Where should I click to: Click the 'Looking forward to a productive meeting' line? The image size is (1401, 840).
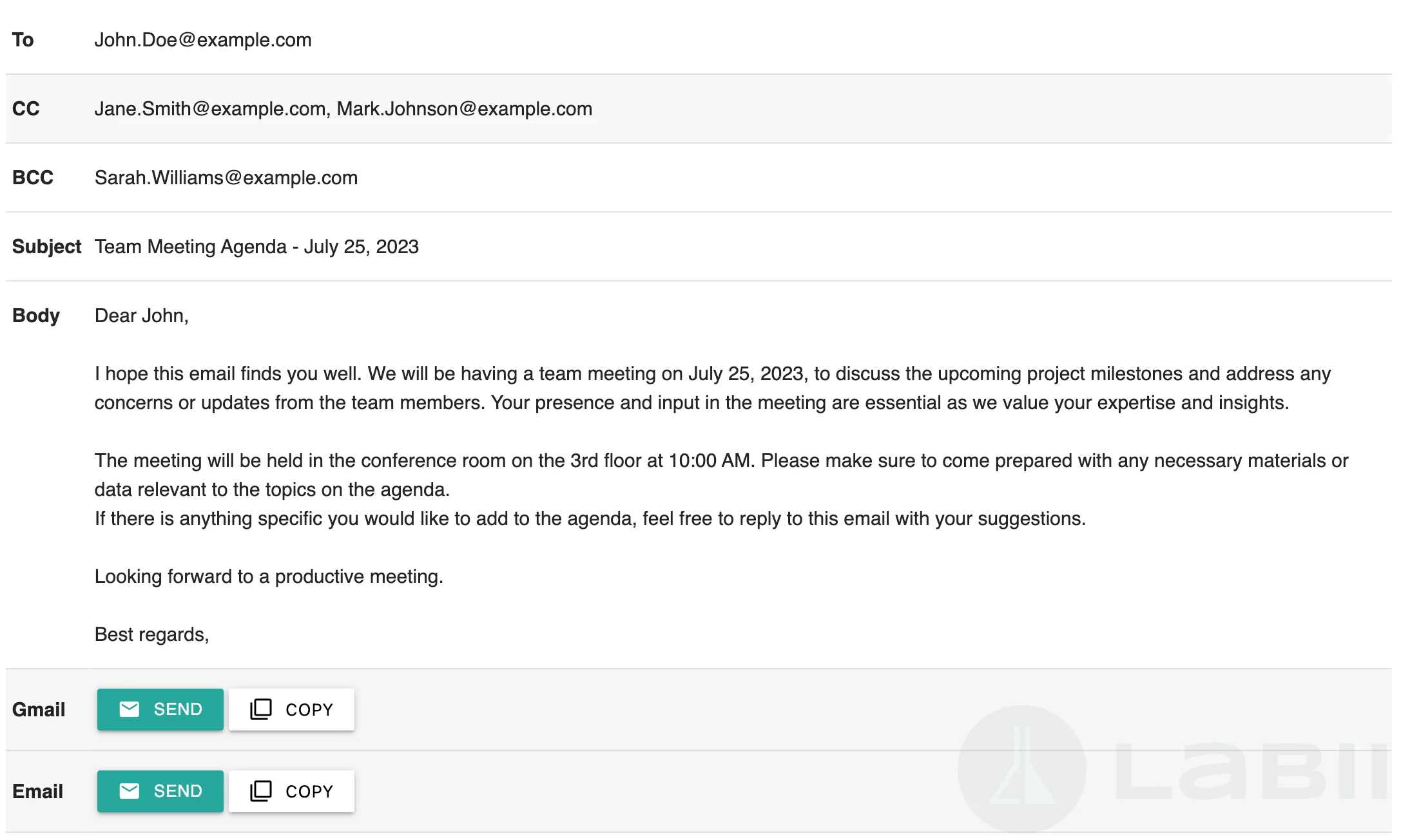269,577
